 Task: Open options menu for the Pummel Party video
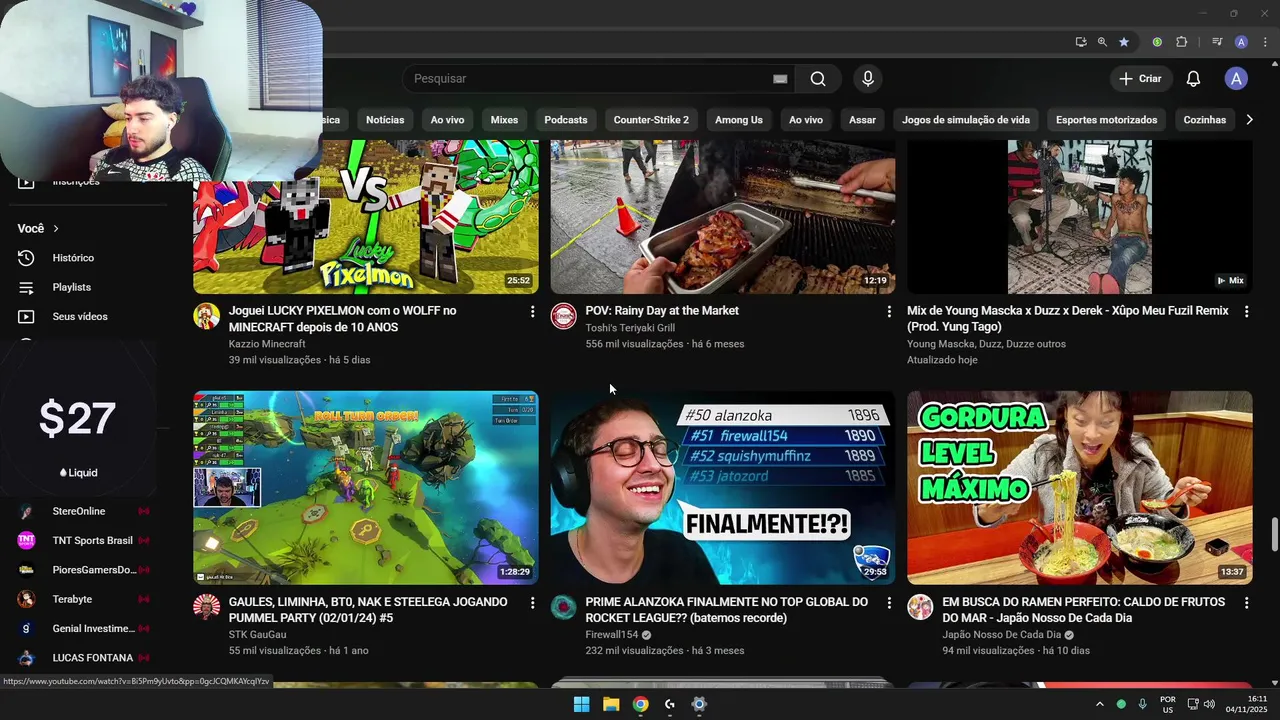click(532, 603)
